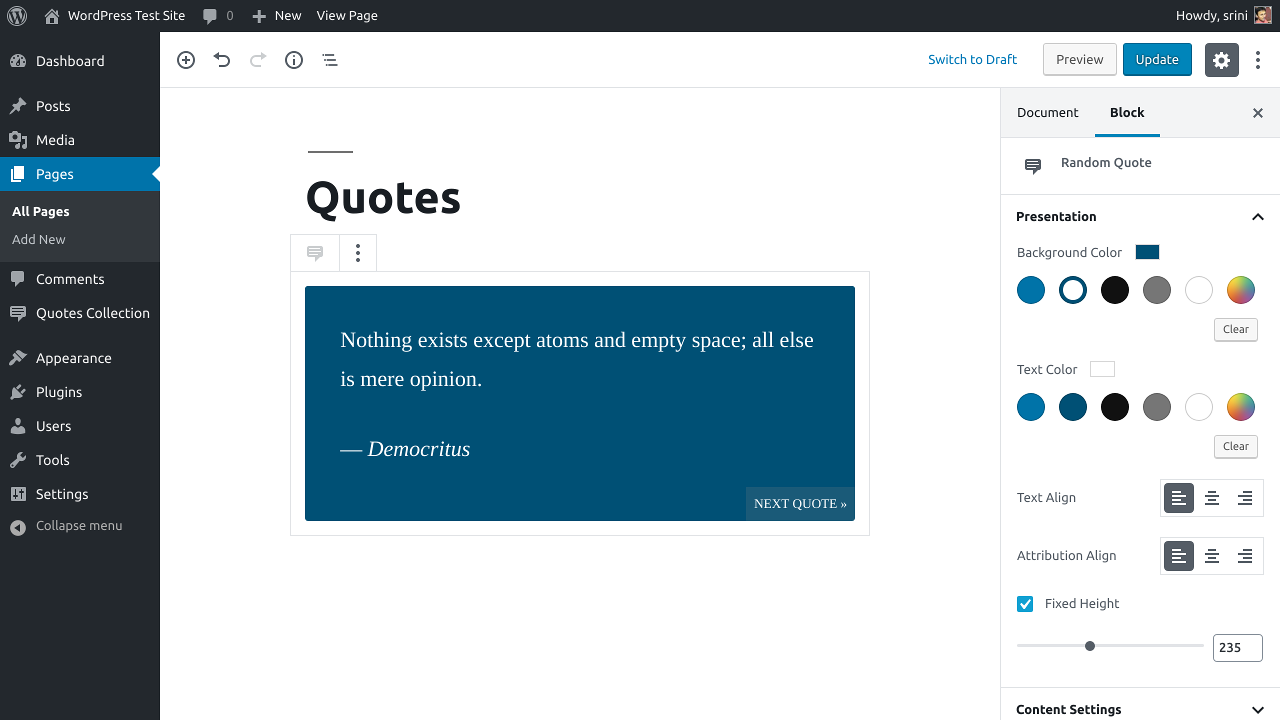Choose the black text color swatch
1280x720 pixels.
(1115, 407)
